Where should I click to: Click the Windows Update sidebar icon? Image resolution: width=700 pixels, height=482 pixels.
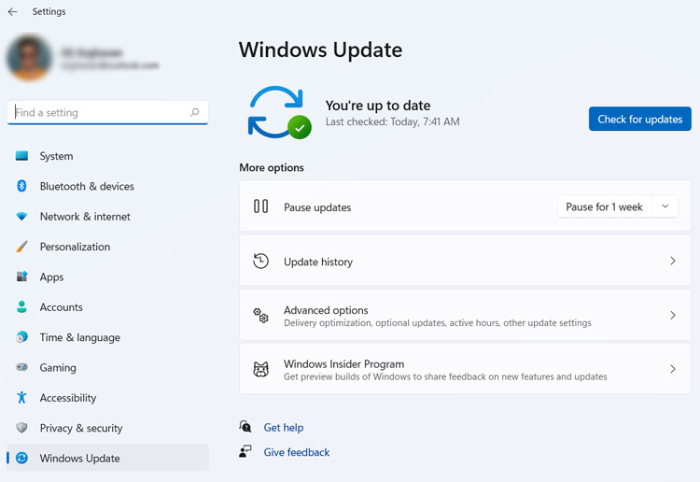(22, 458)
